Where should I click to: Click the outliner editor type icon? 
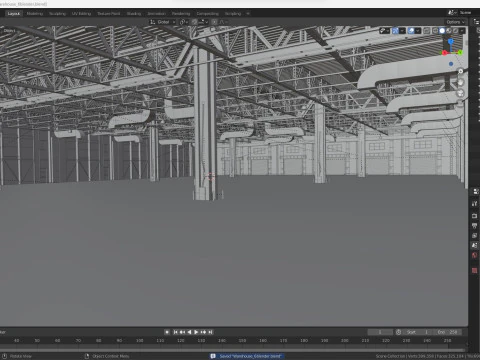tap(477, 22)
